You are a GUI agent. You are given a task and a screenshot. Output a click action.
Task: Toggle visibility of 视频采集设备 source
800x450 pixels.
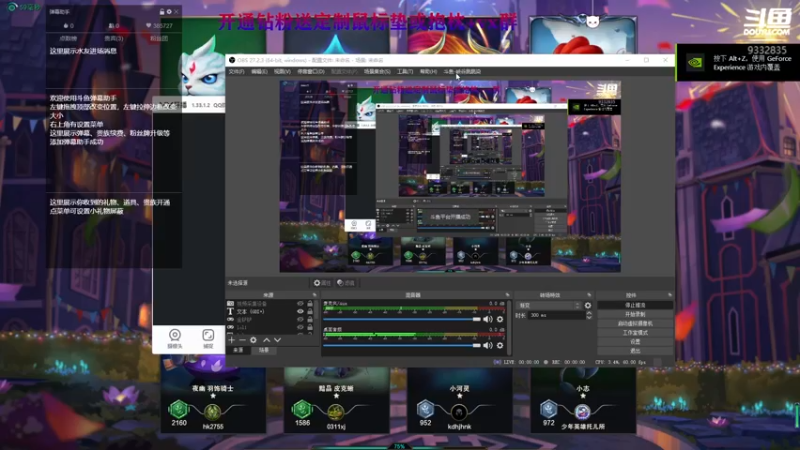[300, 304]
